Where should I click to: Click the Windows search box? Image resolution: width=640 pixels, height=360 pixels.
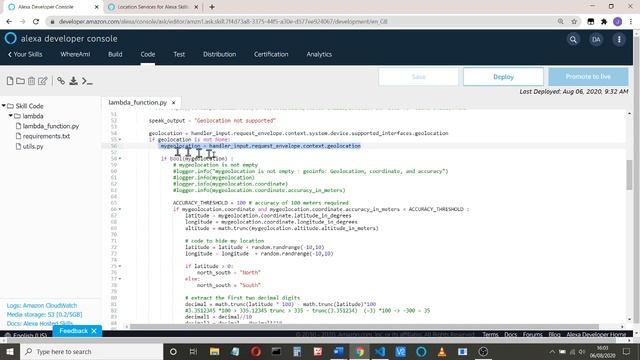point(91,351)
